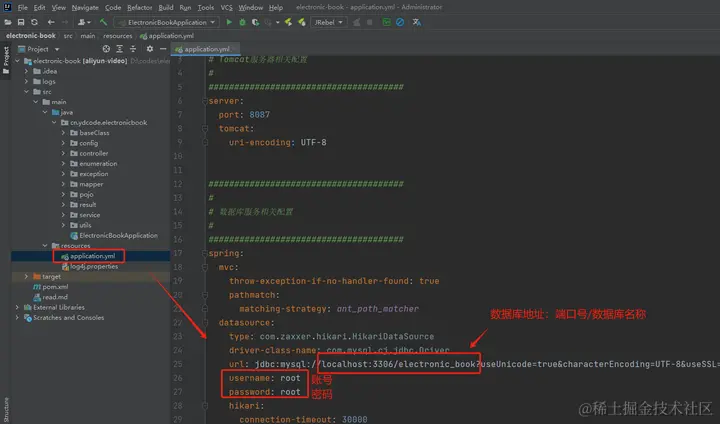Start debugging with the green bug icon
This screenshot has height=424, width=720.
click(x=242, y=22)
